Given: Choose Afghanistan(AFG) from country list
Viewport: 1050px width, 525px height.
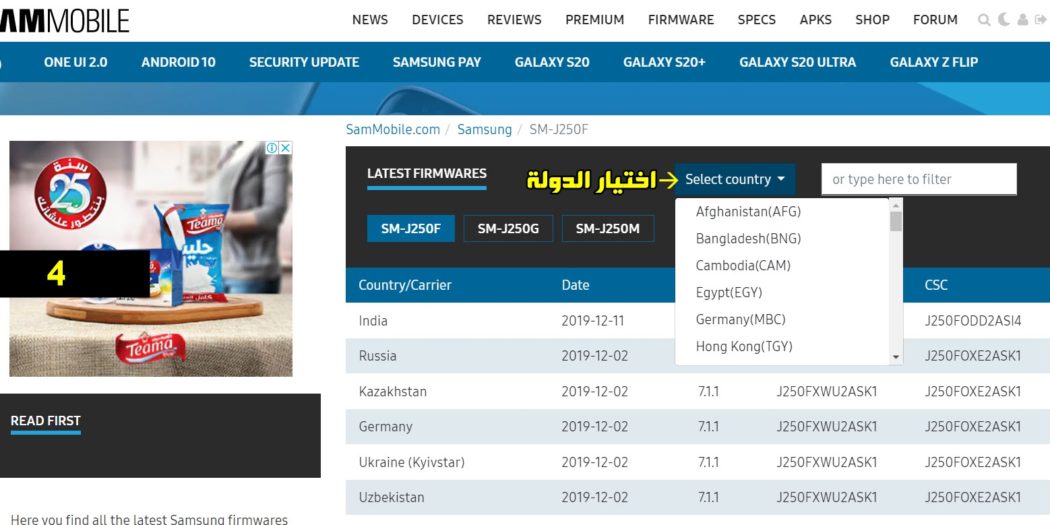Looking at the screenshot, I should click(x=748, y=212).
